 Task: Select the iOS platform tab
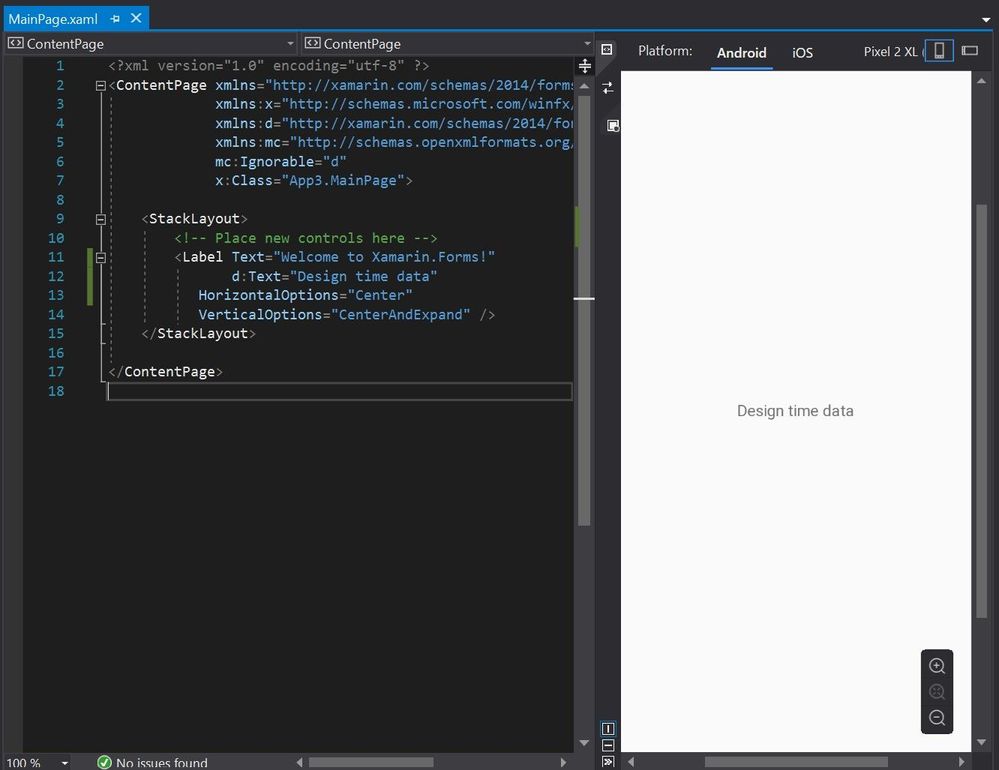tap(802, 53)
